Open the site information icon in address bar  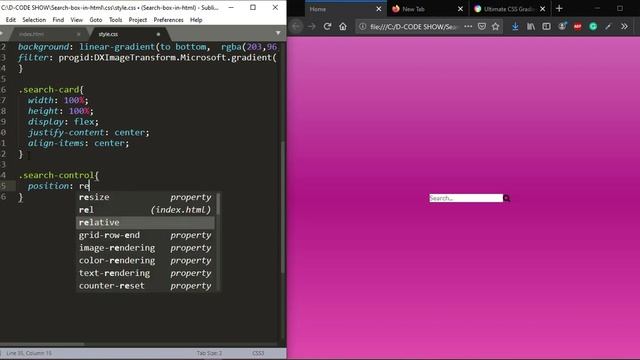pyautogui.click(x=362, y=27)
